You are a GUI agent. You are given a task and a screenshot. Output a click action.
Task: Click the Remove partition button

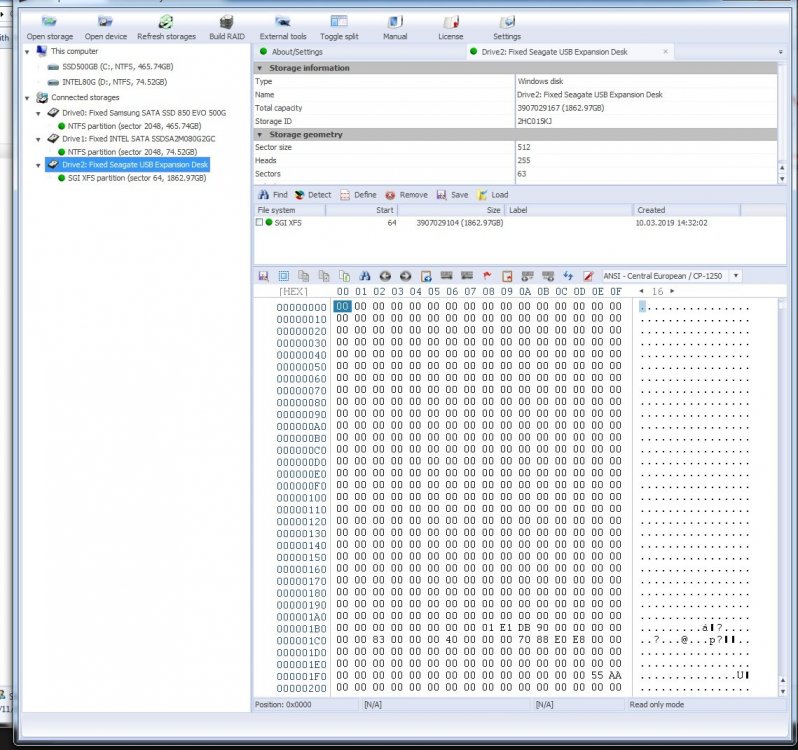click(x=406, y=195)
